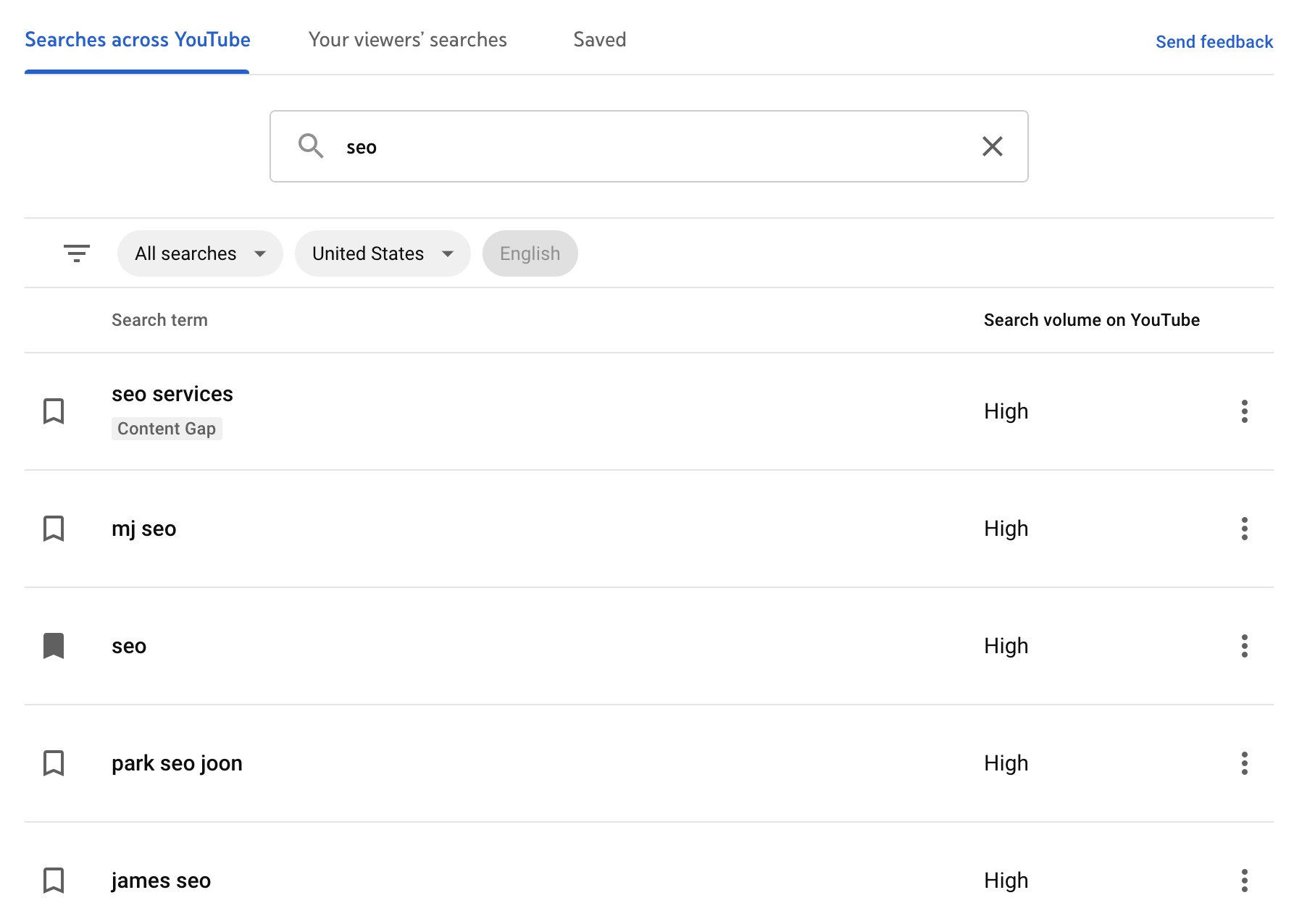Save the 'seo services' search term
The image size is (1294, 924).
pos(54,411)
